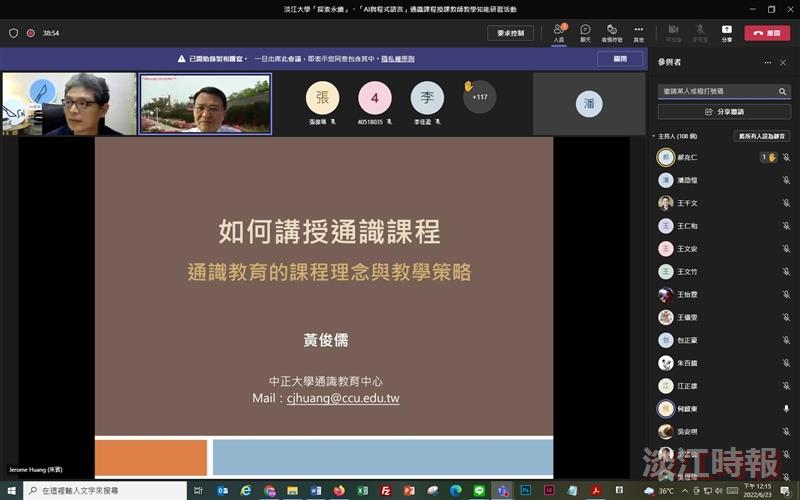
Task: Click the Share invite (分享邀請) button
Action: (x=724, y=112)
